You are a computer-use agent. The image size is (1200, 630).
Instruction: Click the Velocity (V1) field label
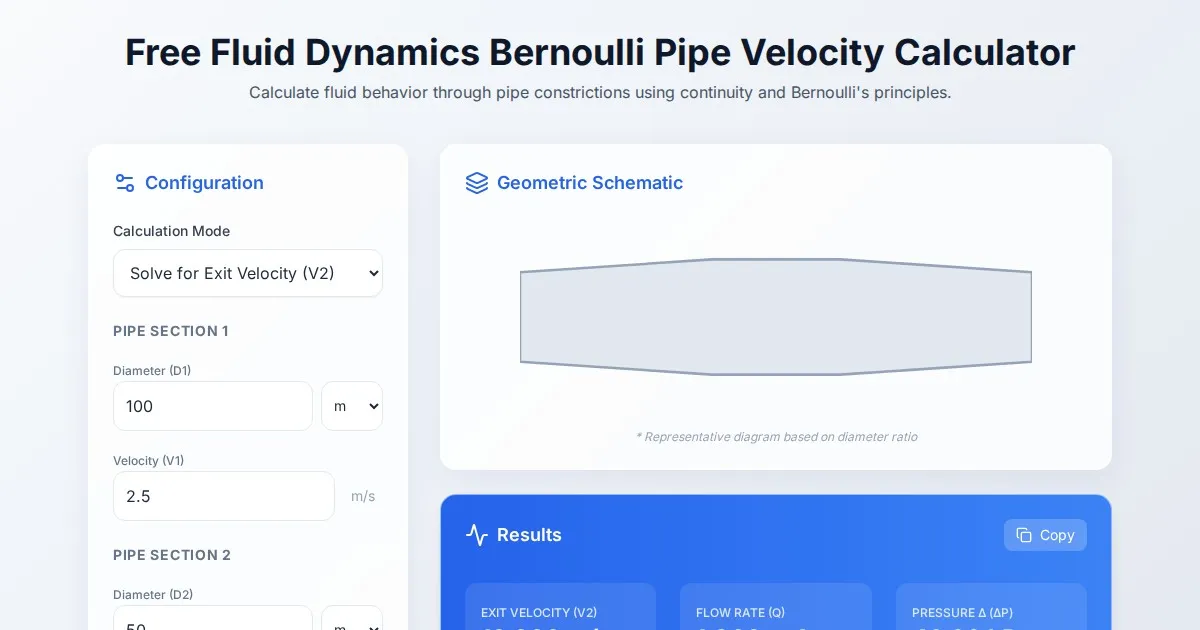click(149, 461)
